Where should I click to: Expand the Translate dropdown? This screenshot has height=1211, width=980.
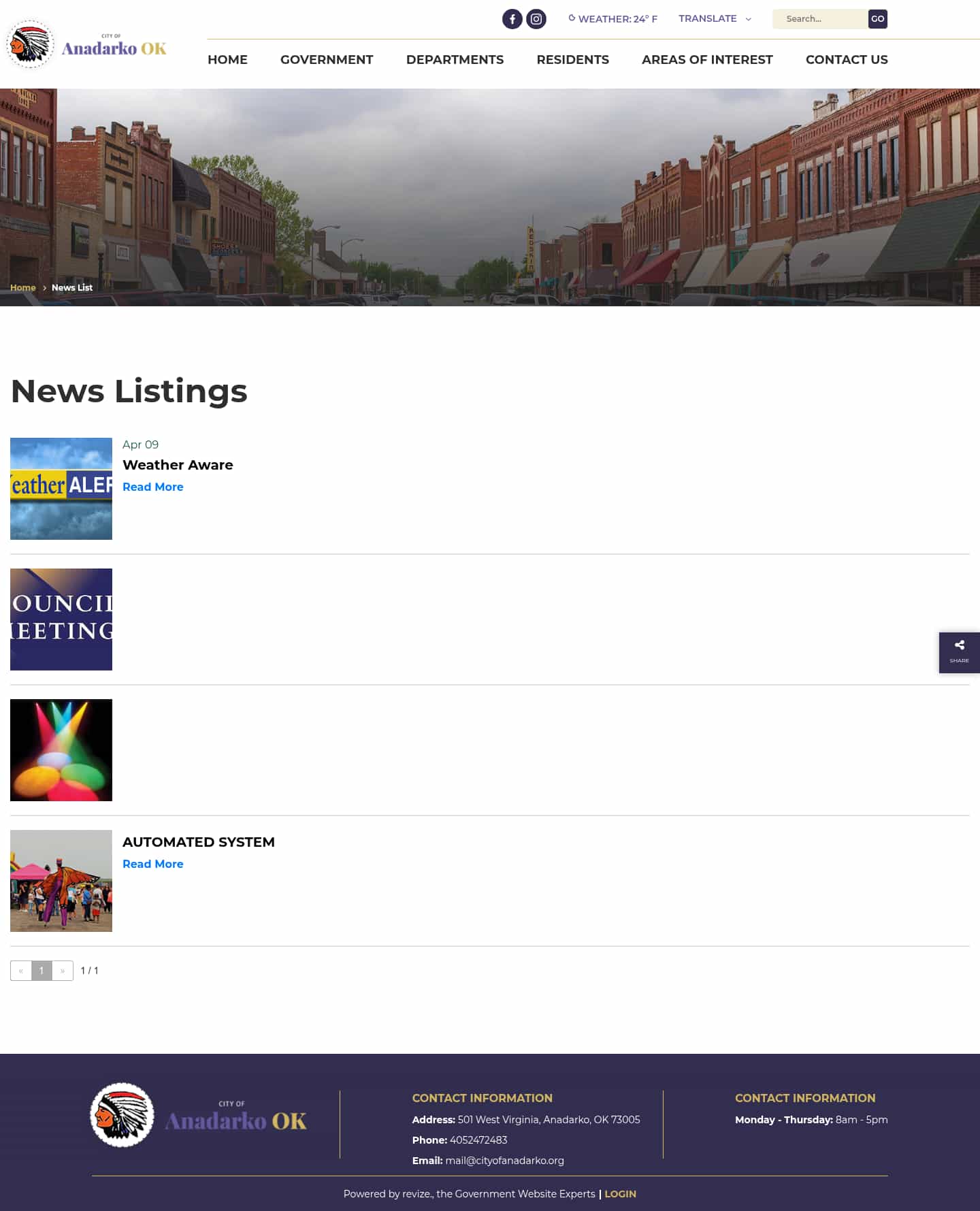point(715,18)
